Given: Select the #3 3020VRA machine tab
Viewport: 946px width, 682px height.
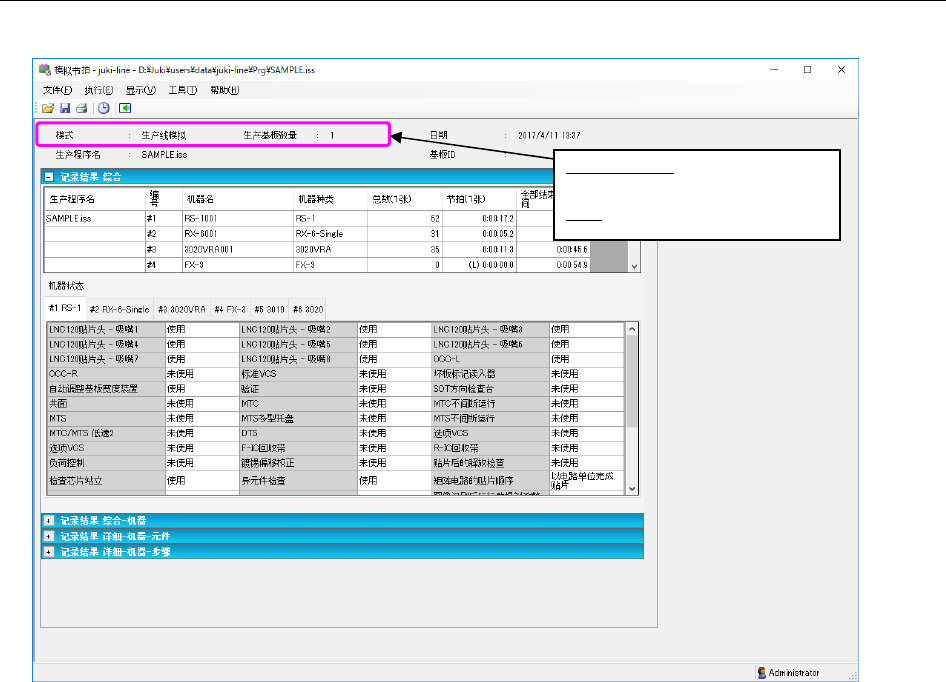Looking at the screenshot, I should pos(180,310).
